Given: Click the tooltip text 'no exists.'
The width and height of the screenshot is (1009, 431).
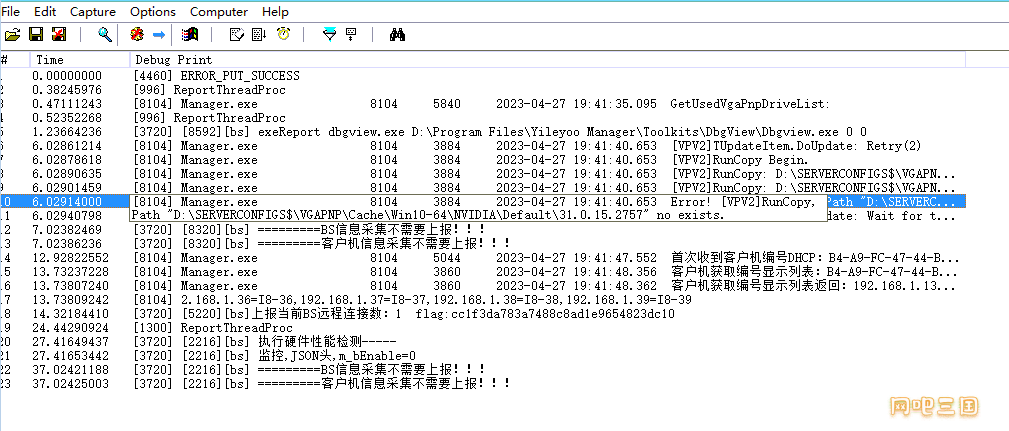Looking at the screenshot, I should (x=690, y=215).
